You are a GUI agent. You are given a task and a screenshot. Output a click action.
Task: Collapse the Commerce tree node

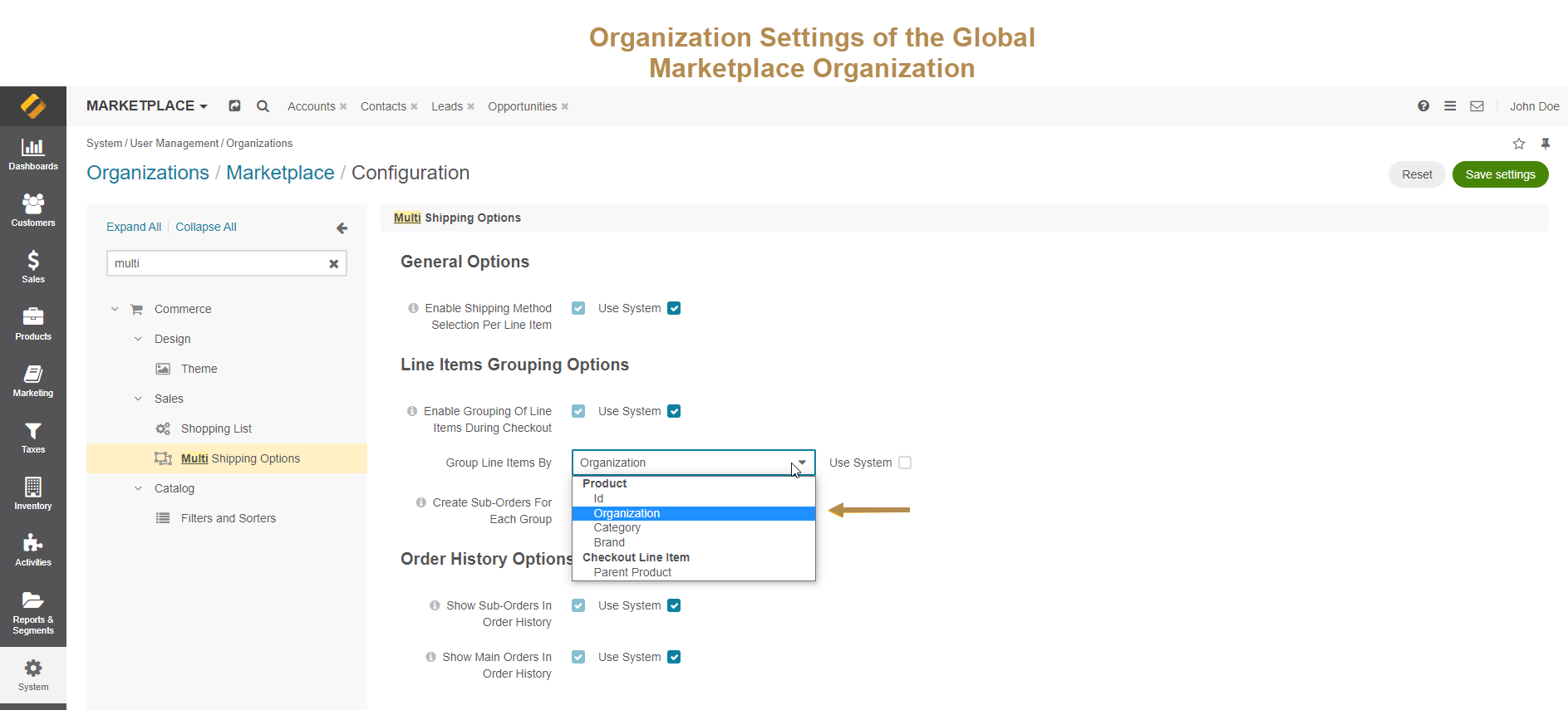tap(115, 309)
